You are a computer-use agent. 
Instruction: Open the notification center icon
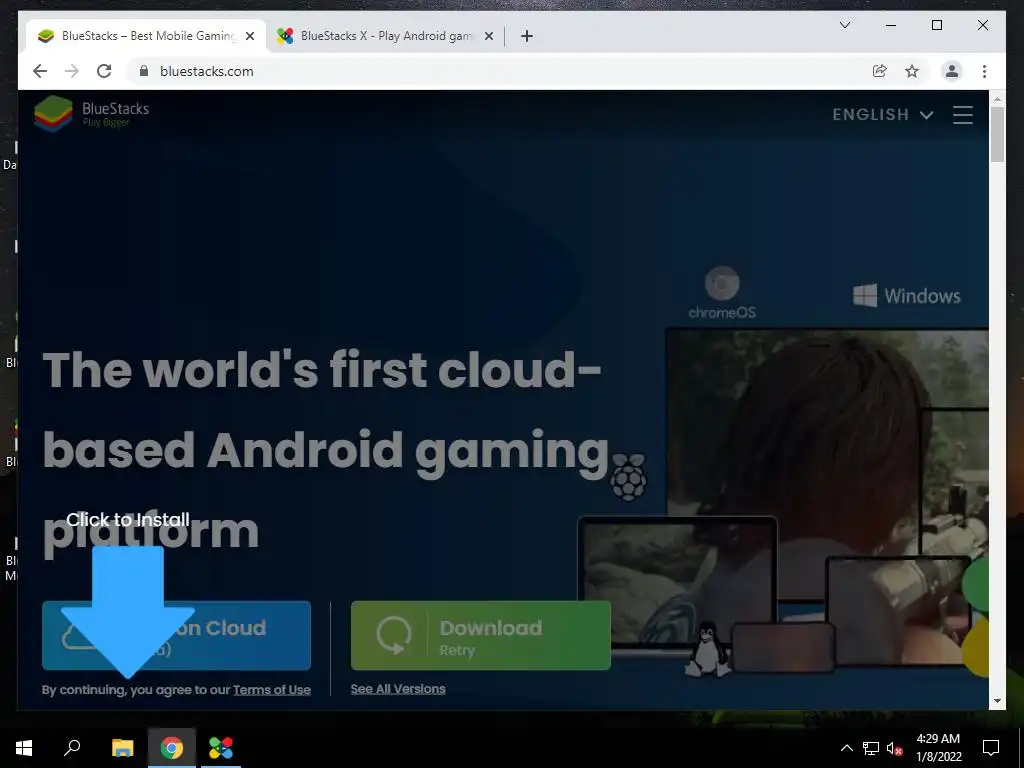click(991, 748)
